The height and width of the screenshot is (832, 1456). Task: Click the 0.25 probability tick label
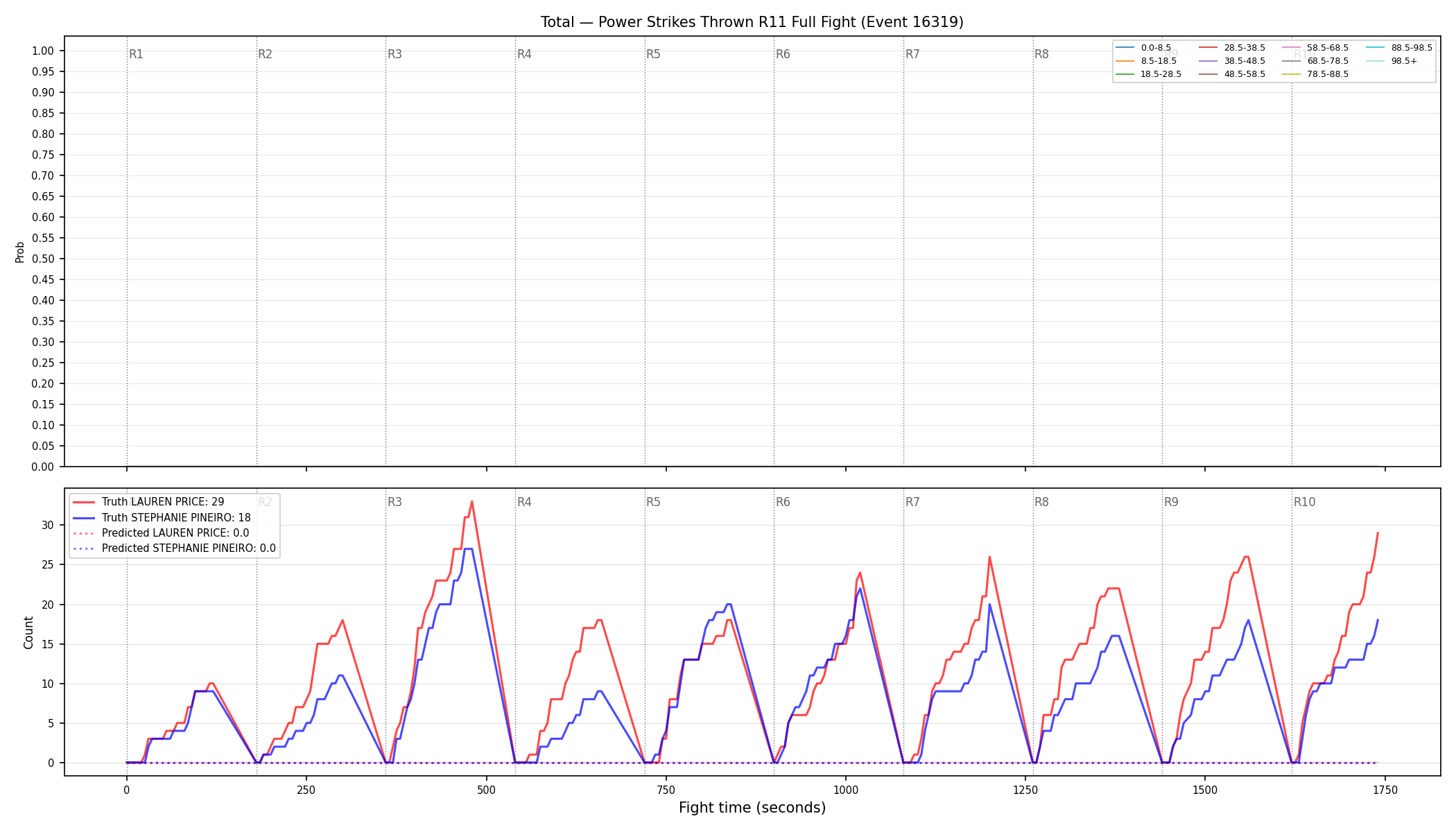tap(42, 363)
